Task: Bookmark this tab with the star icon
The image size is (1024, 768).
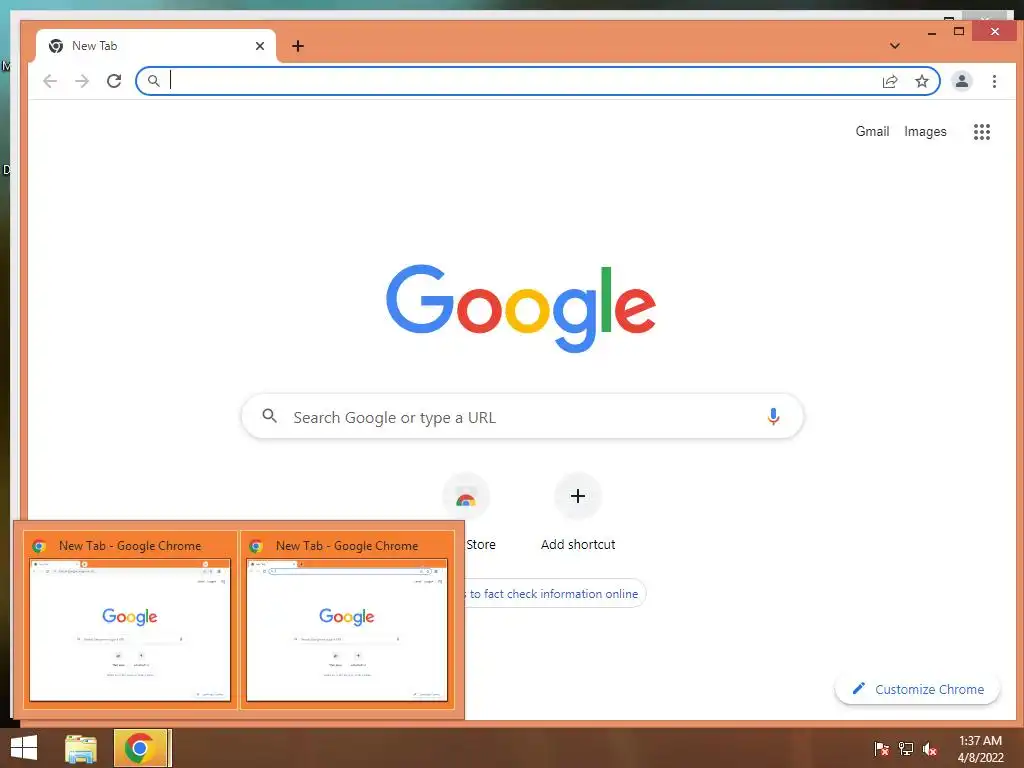Action: click(921, 81)
